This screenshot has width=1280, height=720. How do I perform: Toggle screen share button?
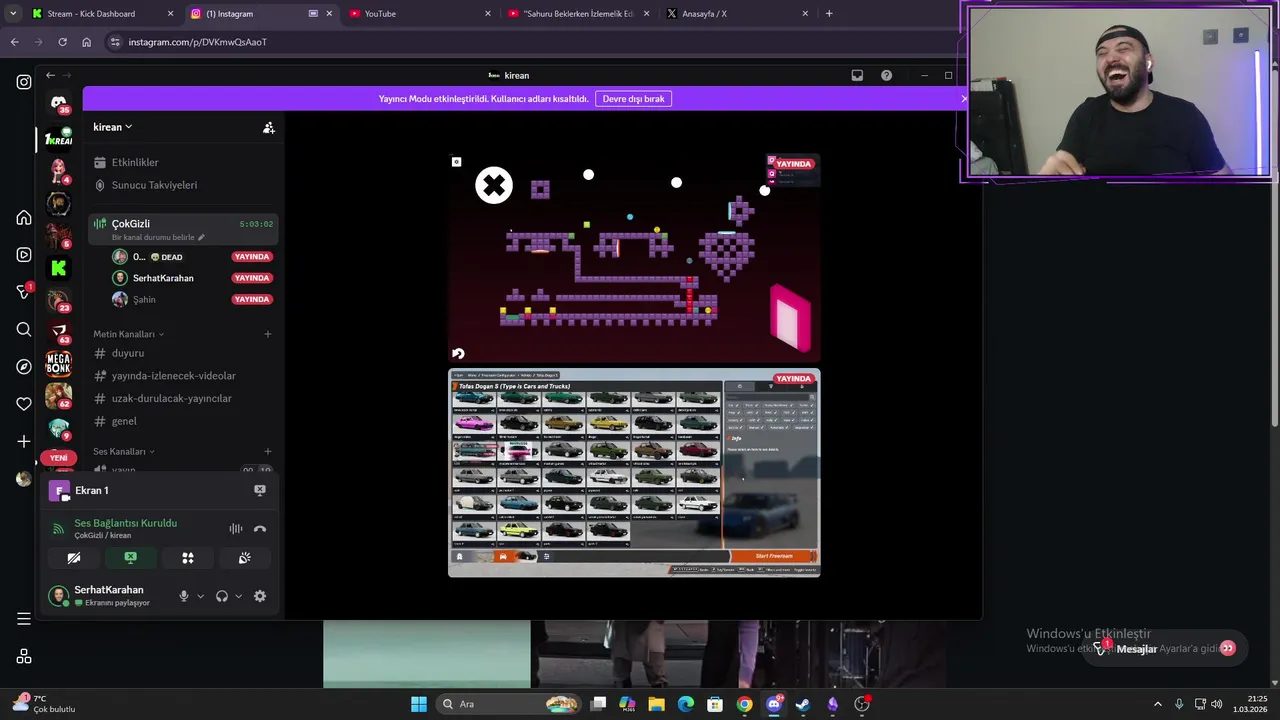[x=130, y=558]
